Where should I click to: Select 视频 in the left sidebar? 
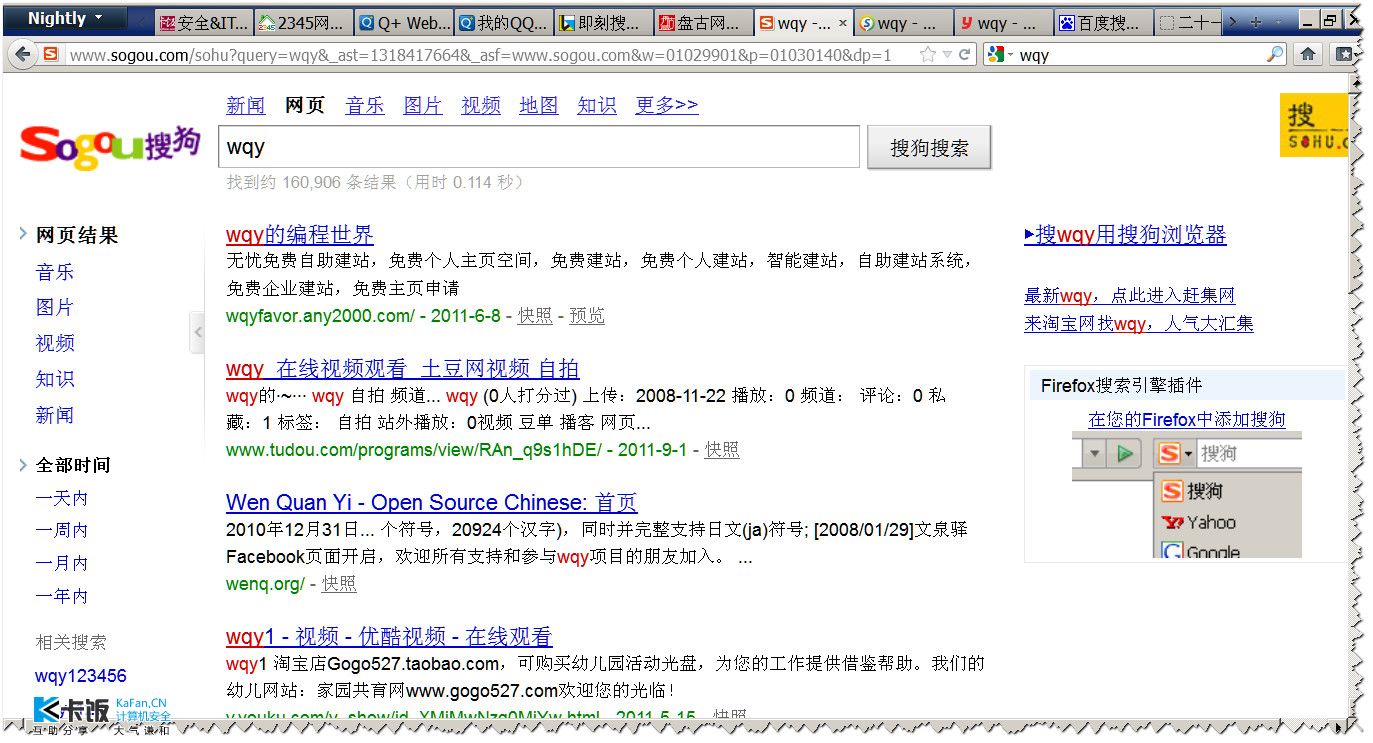(x=55, y=343)
